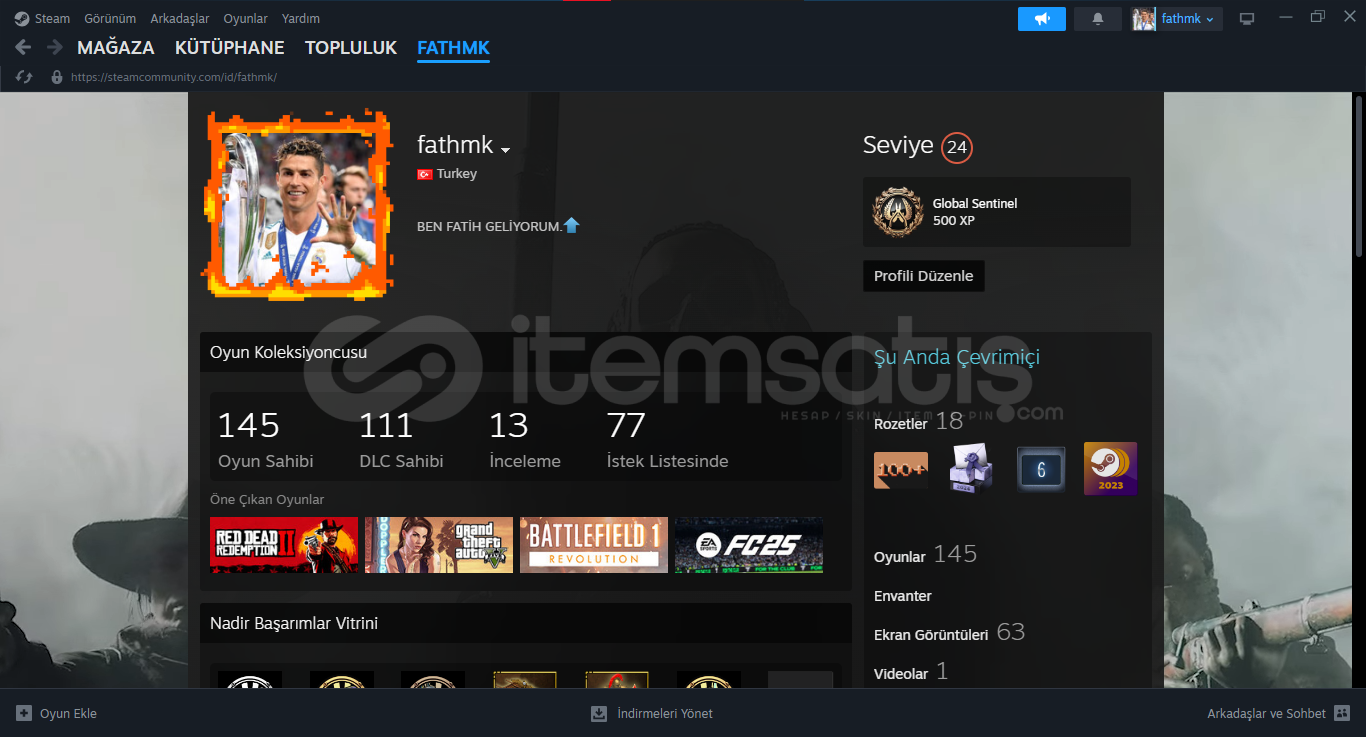Click the 13 İnceleme stat

(x=525, y=439)
